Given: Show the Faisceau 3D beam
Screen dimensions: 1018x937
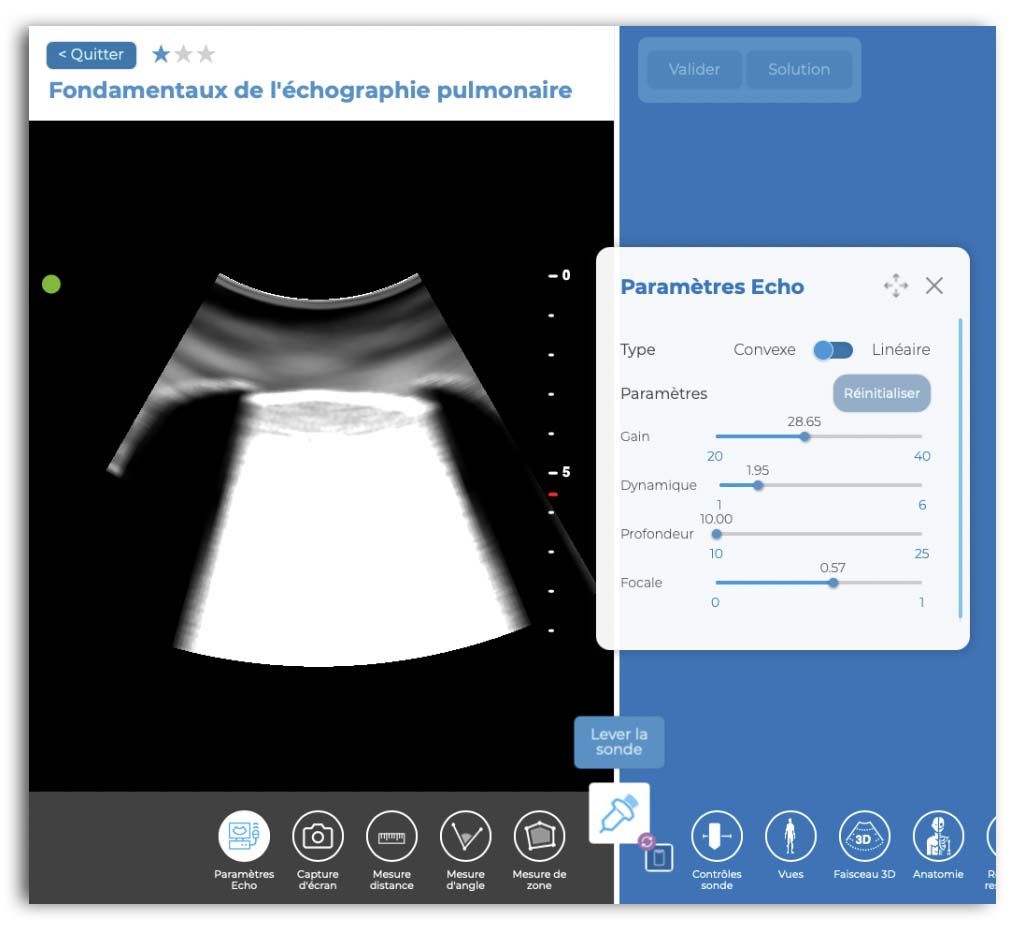Looking at the screenshot, I should coord(864,836).
